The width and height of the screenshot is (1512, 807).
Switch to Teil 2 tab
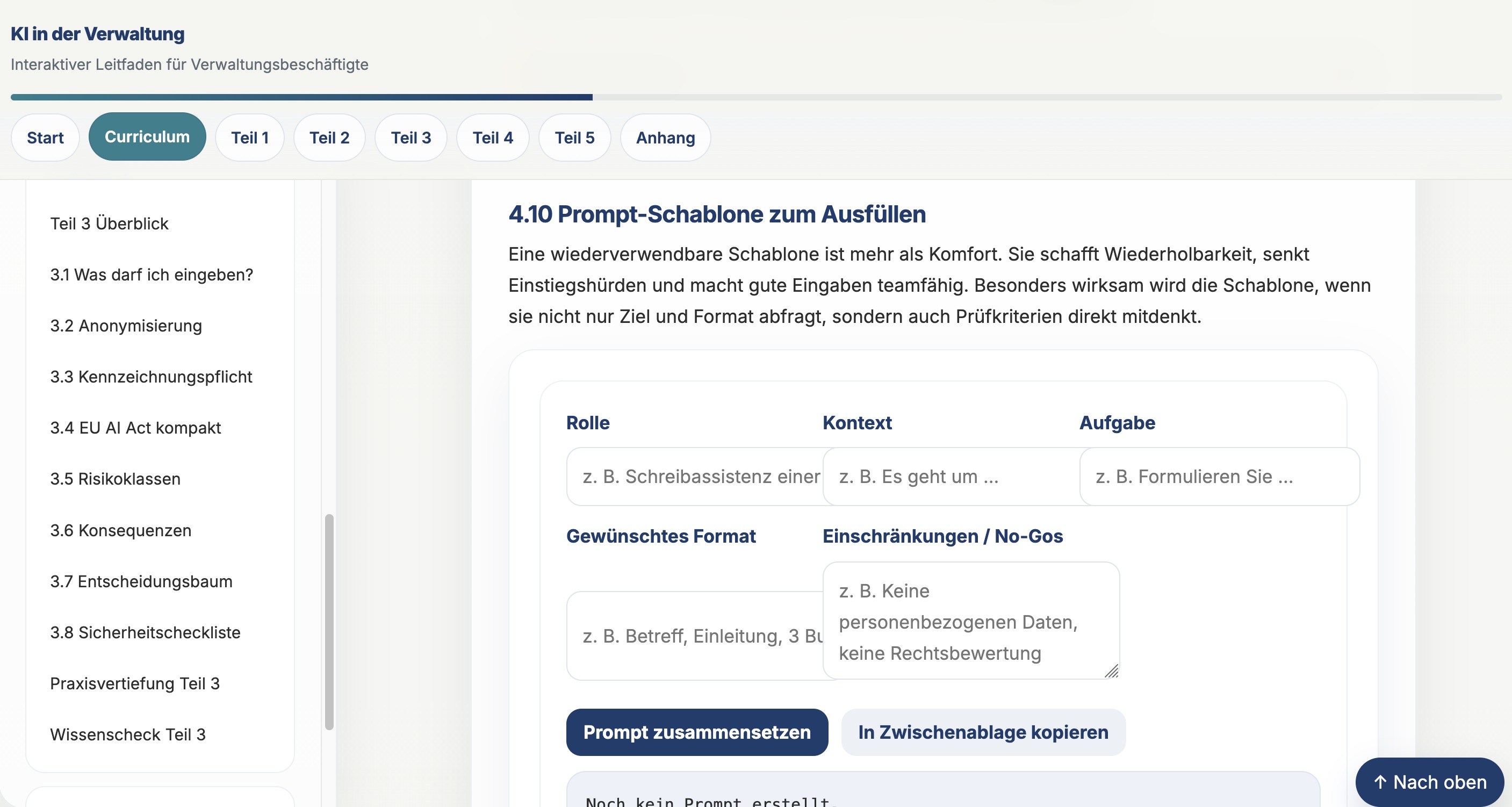coord(329,138)
